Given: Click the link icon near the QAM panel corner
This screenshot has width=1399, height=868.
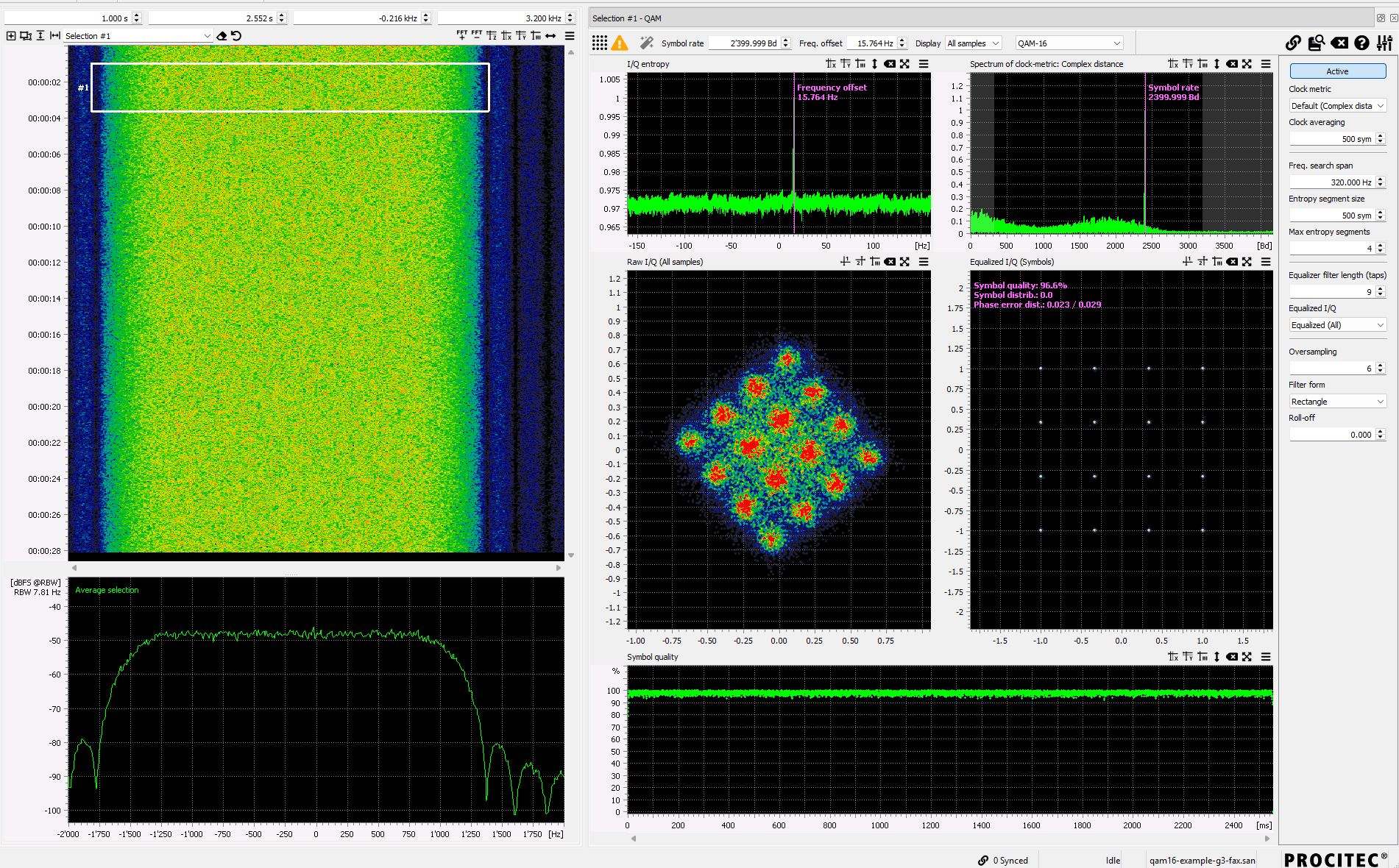Looking at the screenshot, I should pyautogui.click(x=1293, y=43).
